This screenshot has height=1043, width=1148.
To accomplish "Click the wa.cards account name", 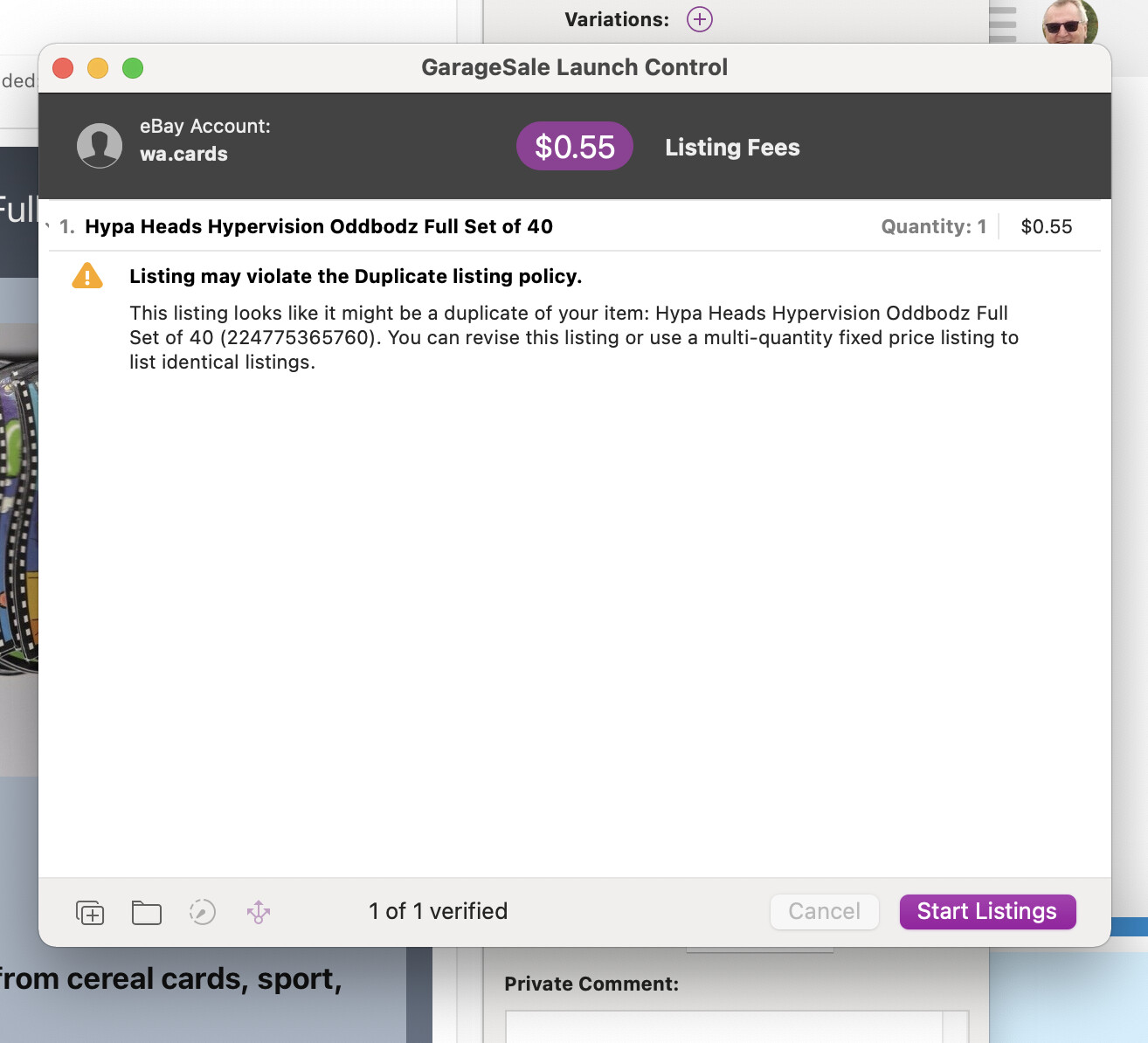I will tap(183, 154).
